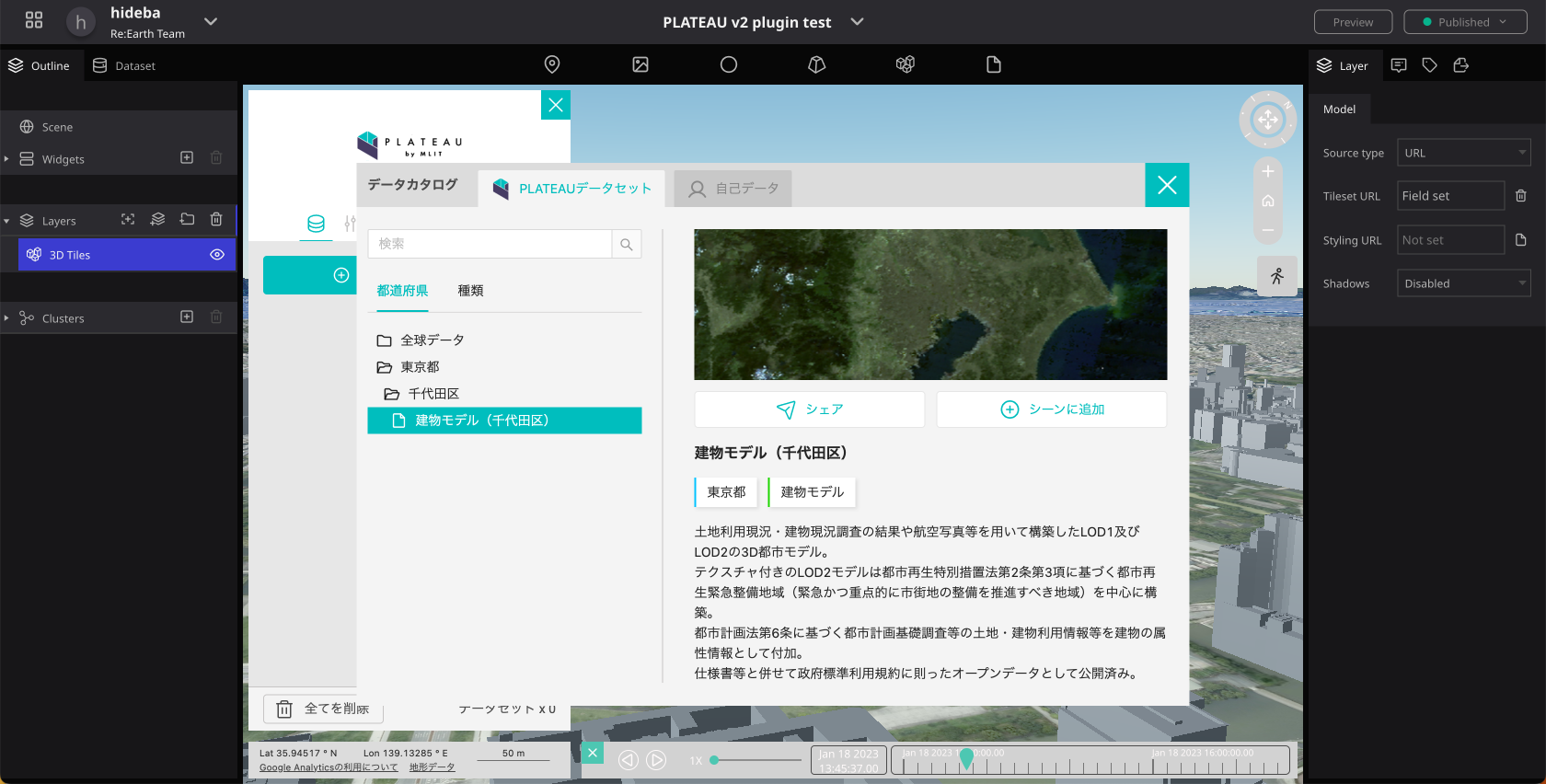
Task: Click the Preview button
Action: pos(1353,22)
